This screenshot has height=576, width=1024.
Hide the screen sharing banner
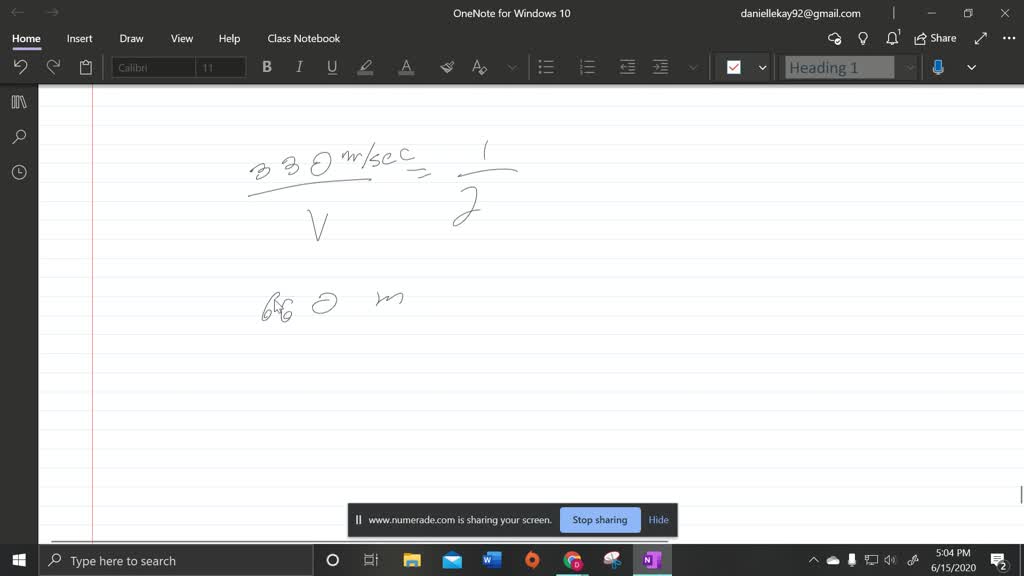coord(658,520)
